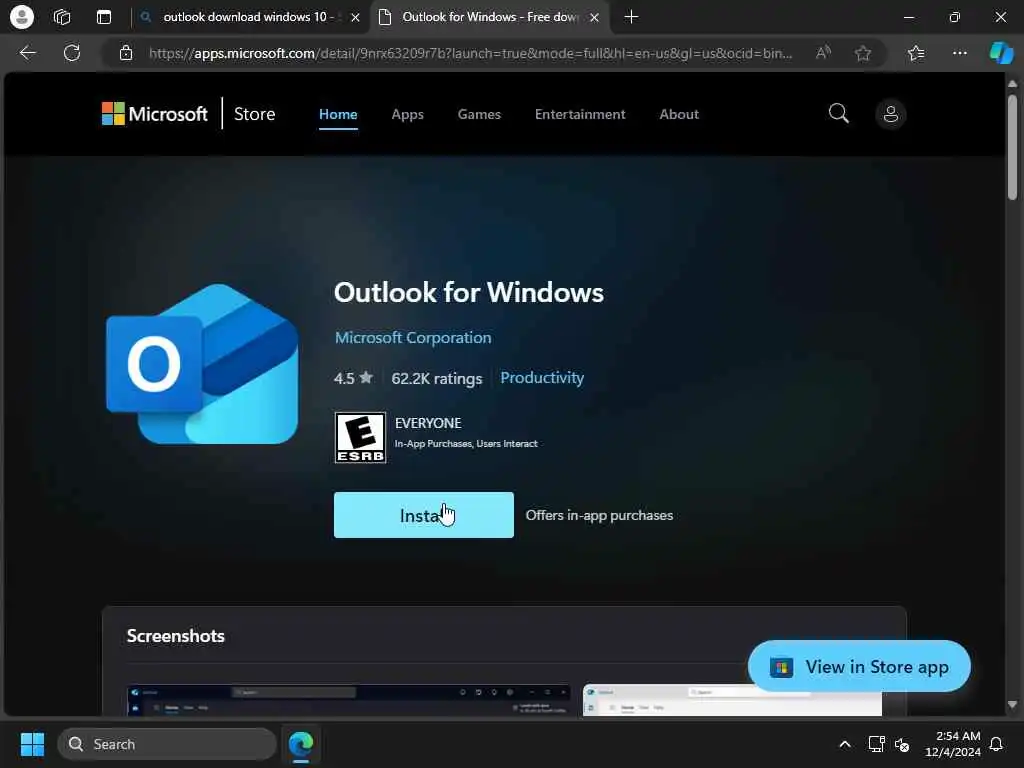
Task: Click the Install button
Action: (x=424, y=515)
